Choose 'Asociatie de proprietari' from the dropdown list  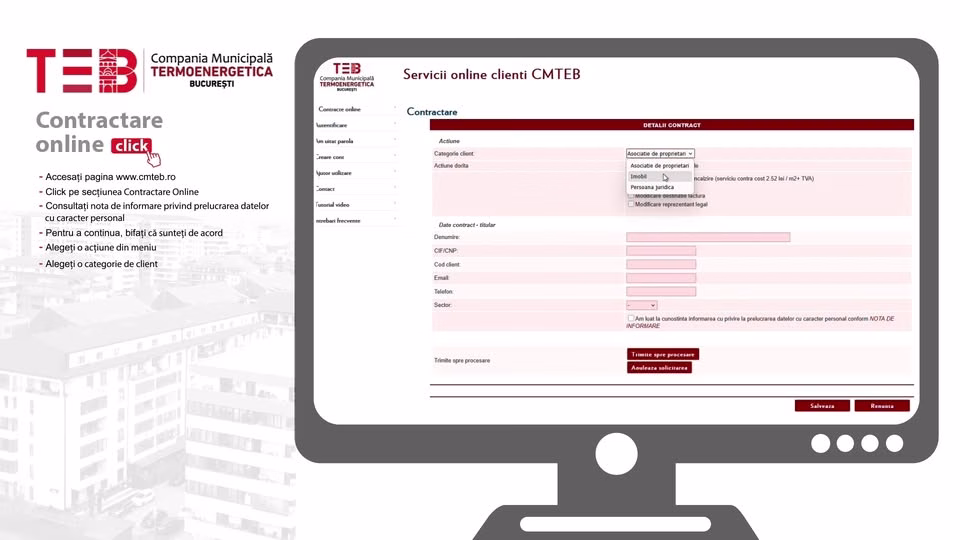point(659,166)
